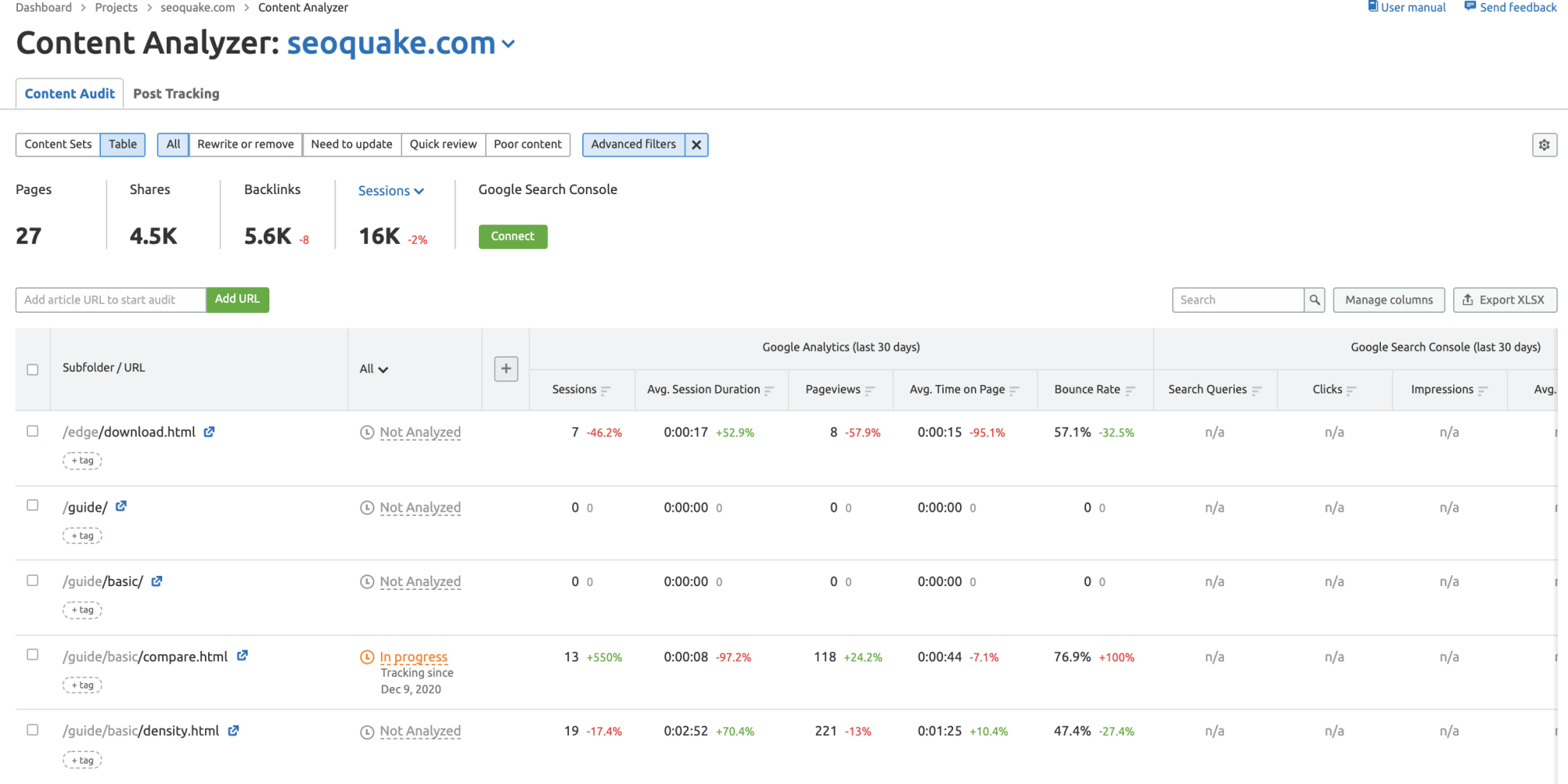Sort by Search Queries column icon

[1256, 390]
